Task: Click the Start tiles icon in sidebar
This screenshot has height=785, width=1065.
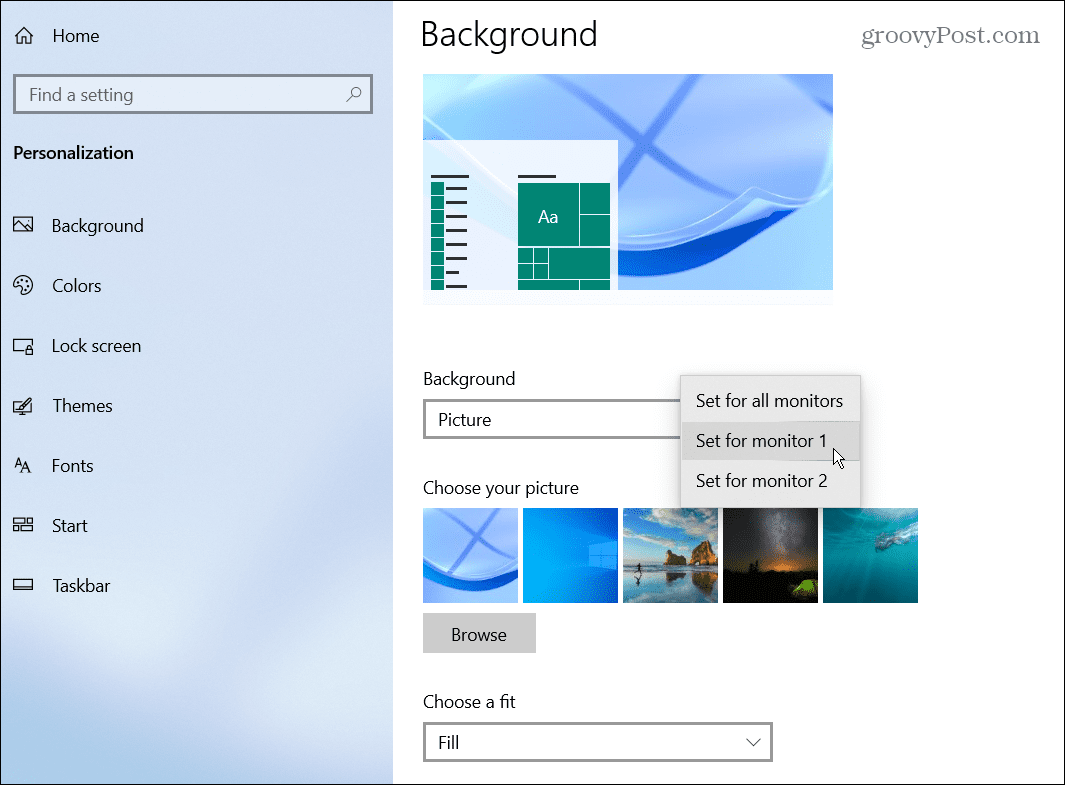Action: pos(25,525)
